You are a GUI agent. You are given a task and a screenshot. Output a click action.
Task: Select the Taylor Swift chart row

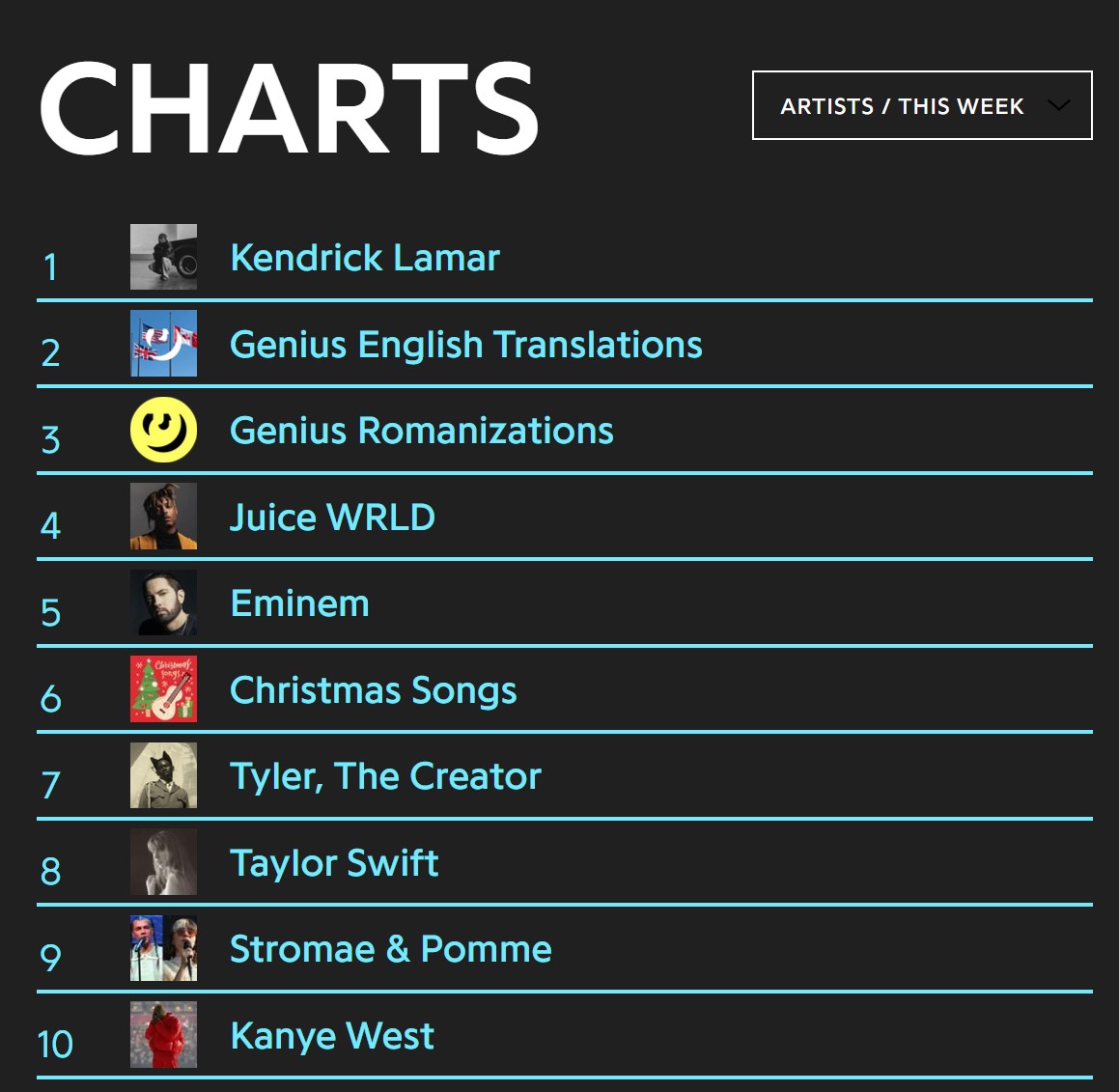[333, 862]
